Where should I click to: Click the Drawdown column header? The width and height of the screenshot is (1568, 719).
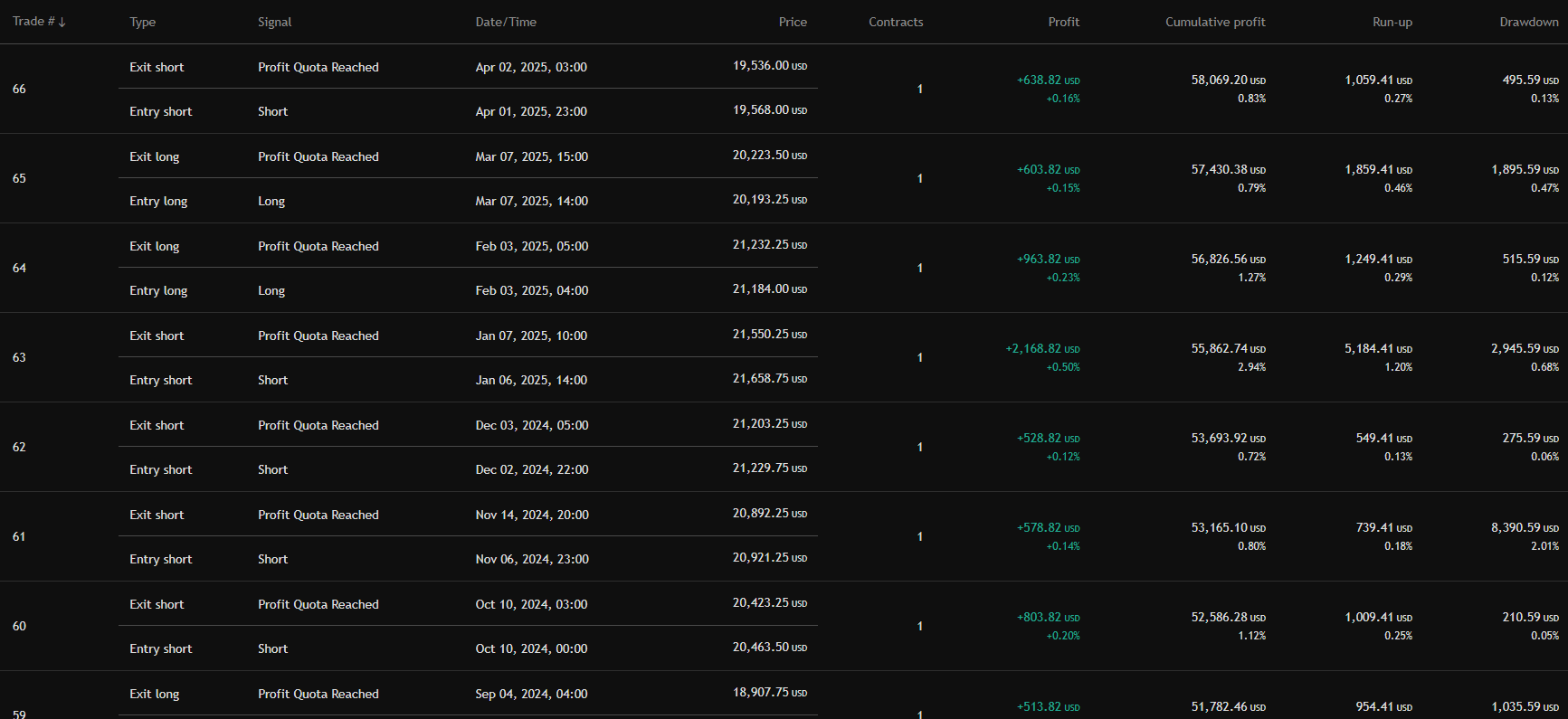[x=1529, y=22]
